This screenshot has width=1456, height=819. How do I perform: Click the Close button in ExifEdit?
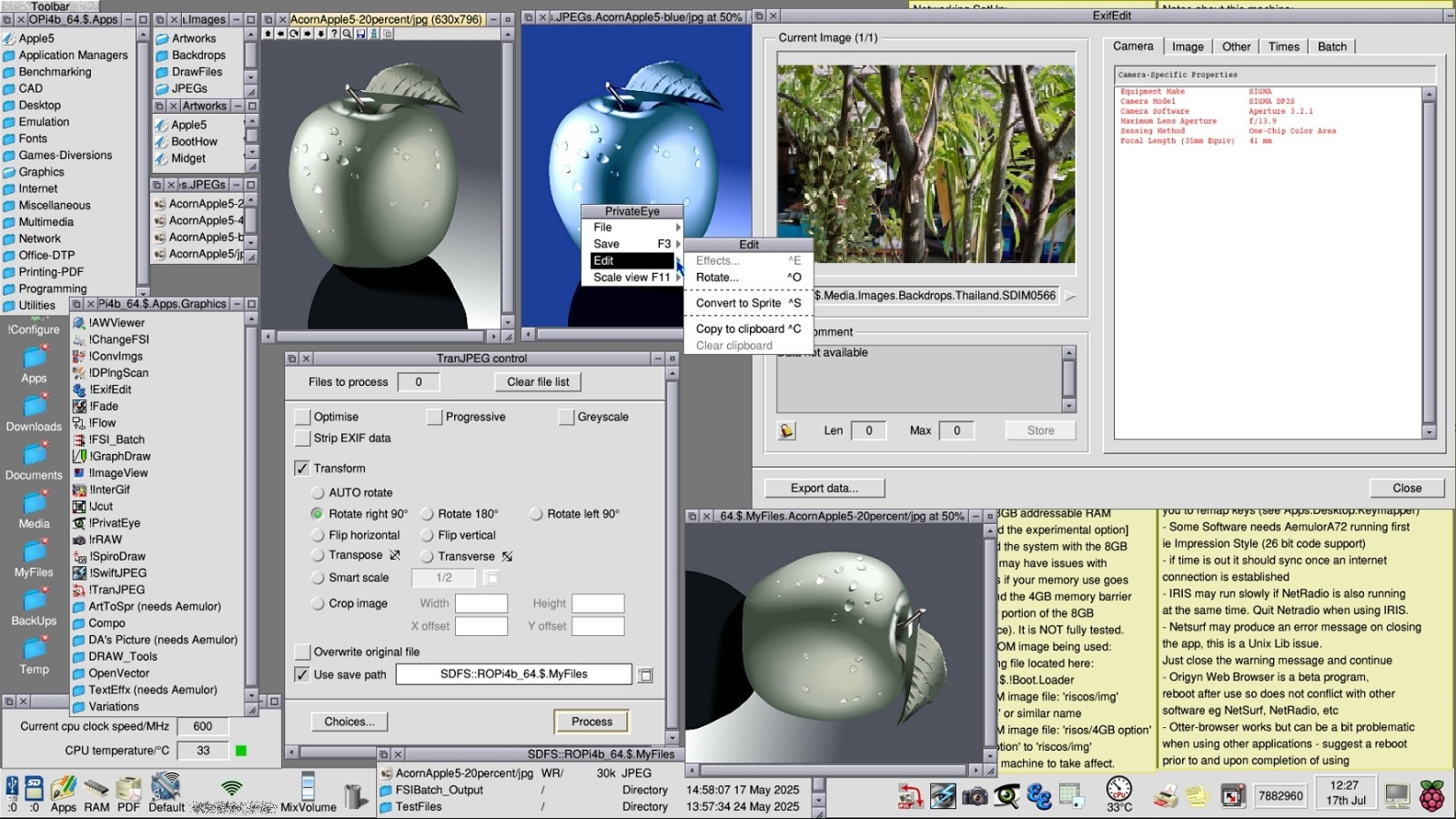1407,488
